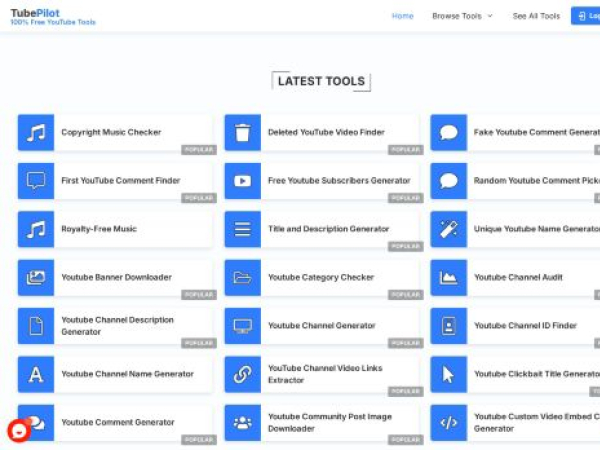Click the Fake Youtube Comment Generator bubble icon
Viewport: 600px width, 450px height.
pyautogui.click(x=448, y=132)
